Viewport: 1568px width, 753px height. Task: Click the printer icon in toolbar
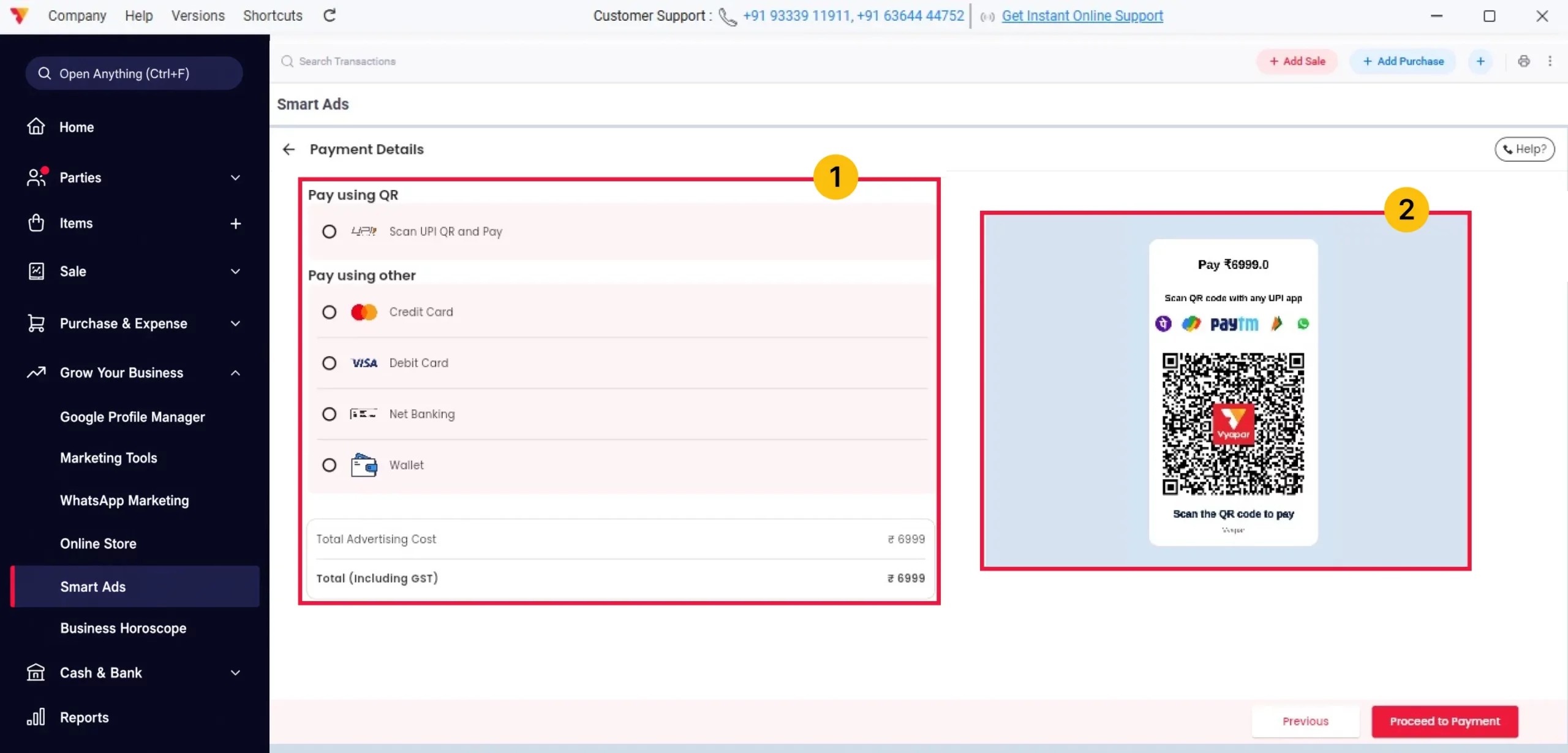pyautogui.click(x=1524, y=61)
